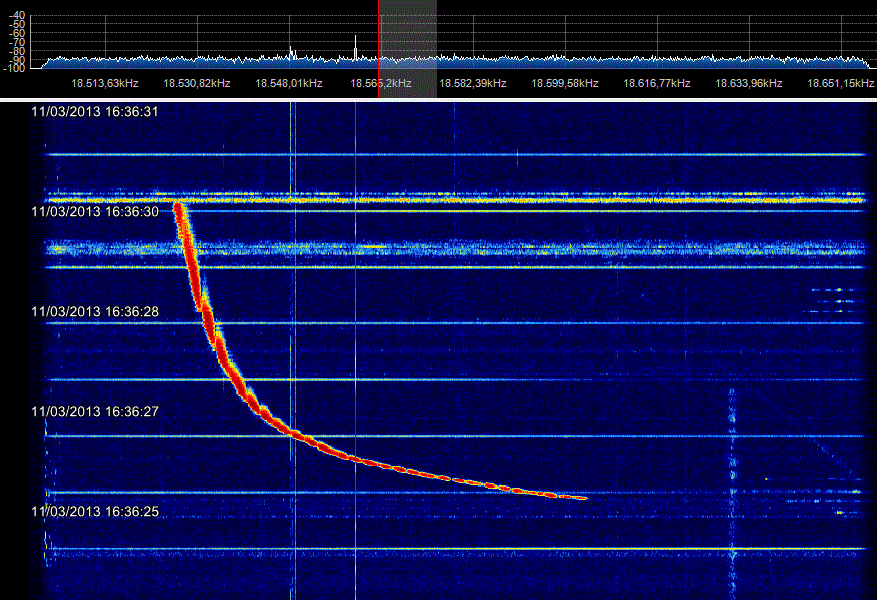Click the 18.548,01kHz frequency label
The width and height of the screenshot is (877, 600).
click(x=289, y=83)
